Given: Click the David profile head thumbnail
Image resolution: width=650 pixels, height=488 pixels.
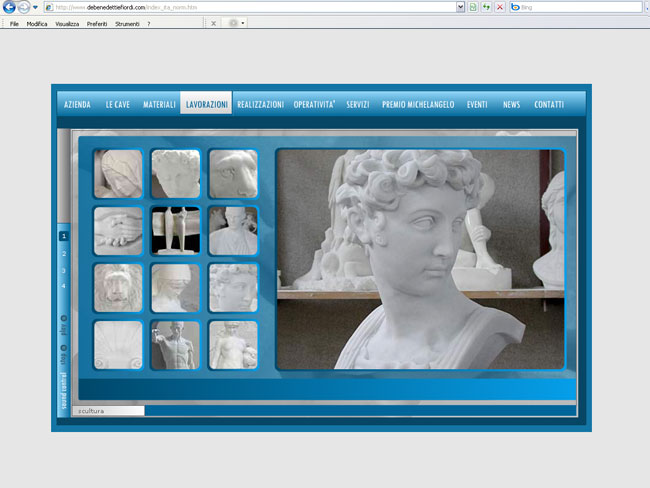Looking at the screenshot, I should [233, 288].
